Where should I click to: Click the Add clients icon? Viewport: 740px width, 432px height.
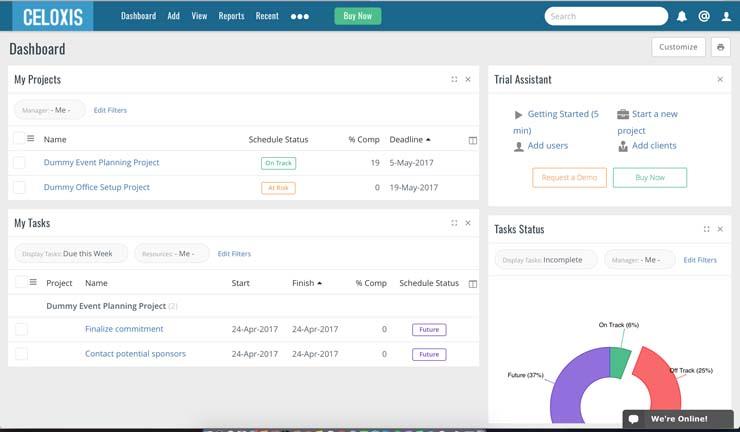[x=623, y=146]
